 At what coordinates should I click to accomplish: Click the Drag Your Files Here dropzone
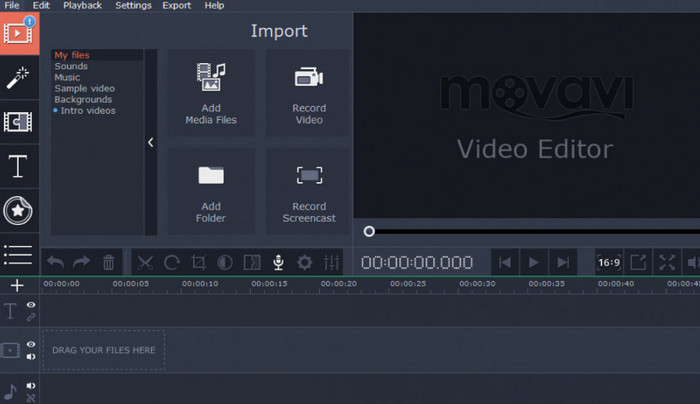pos(104,350)
